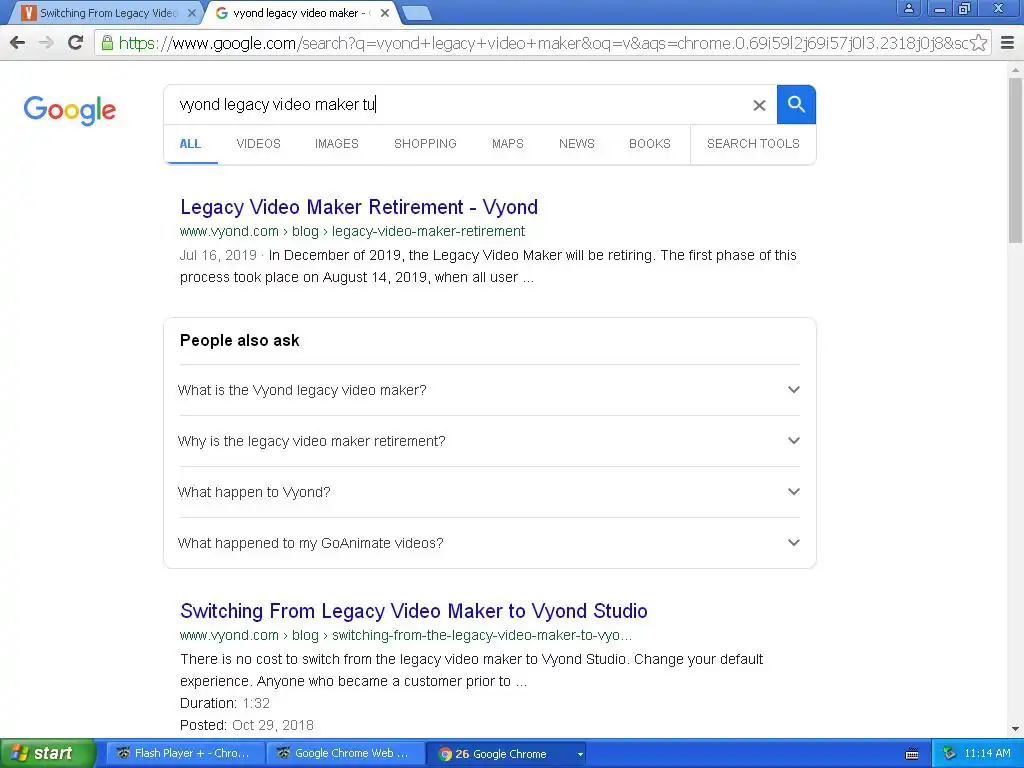This screenshot has width=1024, height=768.
Task: Click the 'Duration: 1:32' text
Action: point(225,703)
